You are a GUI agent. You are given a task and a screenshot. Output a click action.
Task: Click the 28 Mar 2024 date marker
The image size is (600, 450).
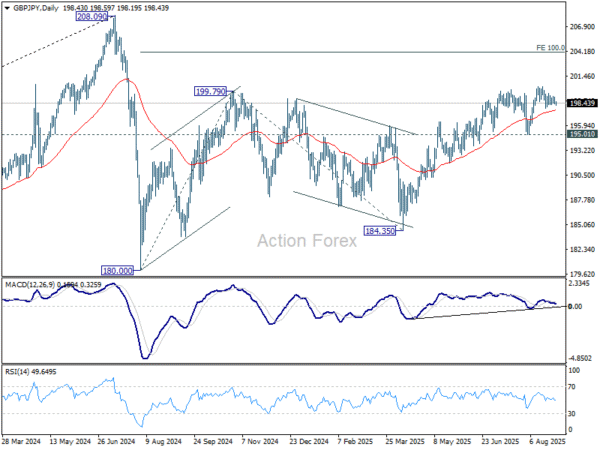(21, 441)
